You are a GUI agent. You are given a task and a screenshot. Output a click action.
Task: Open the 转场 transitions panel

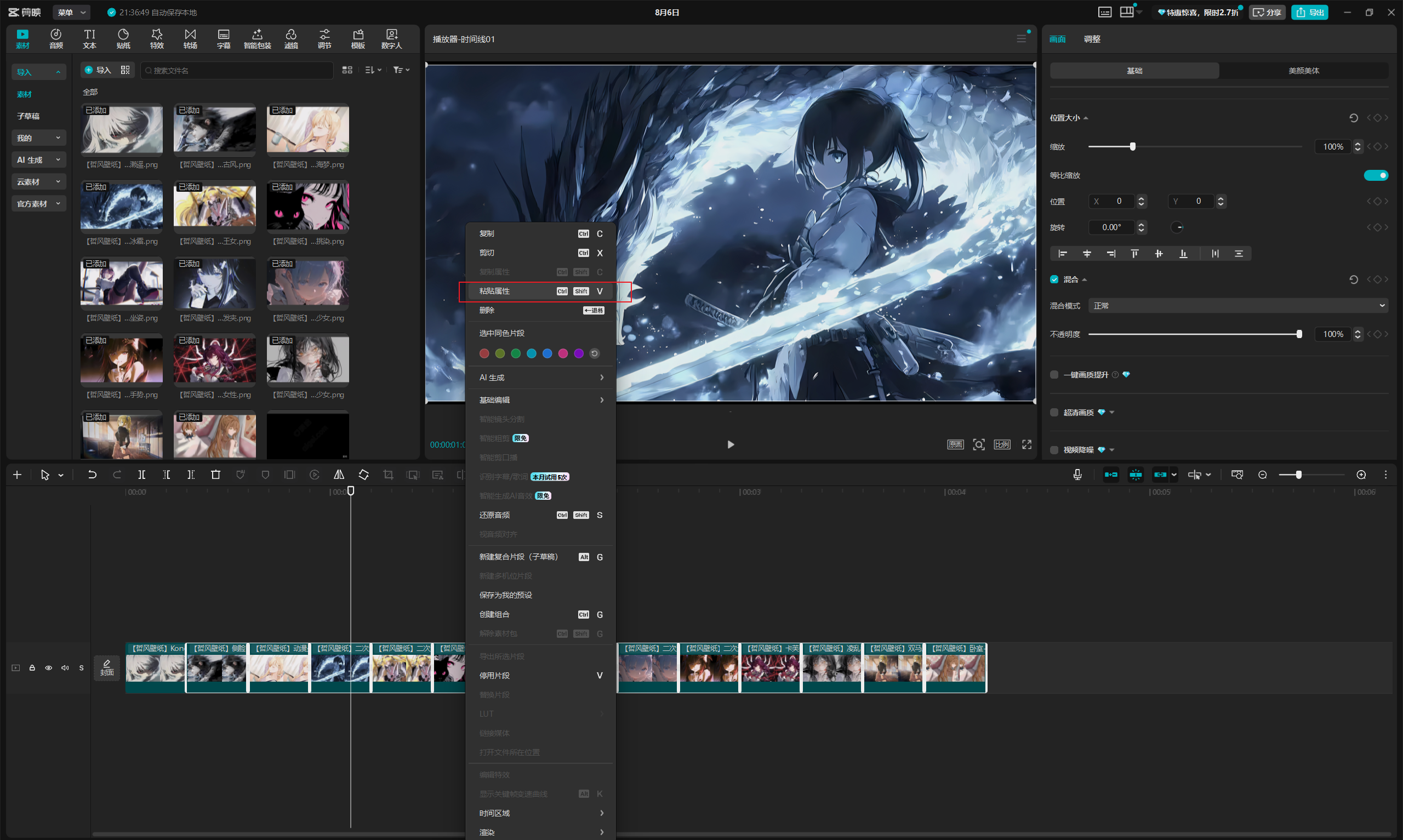pos(190,38)
